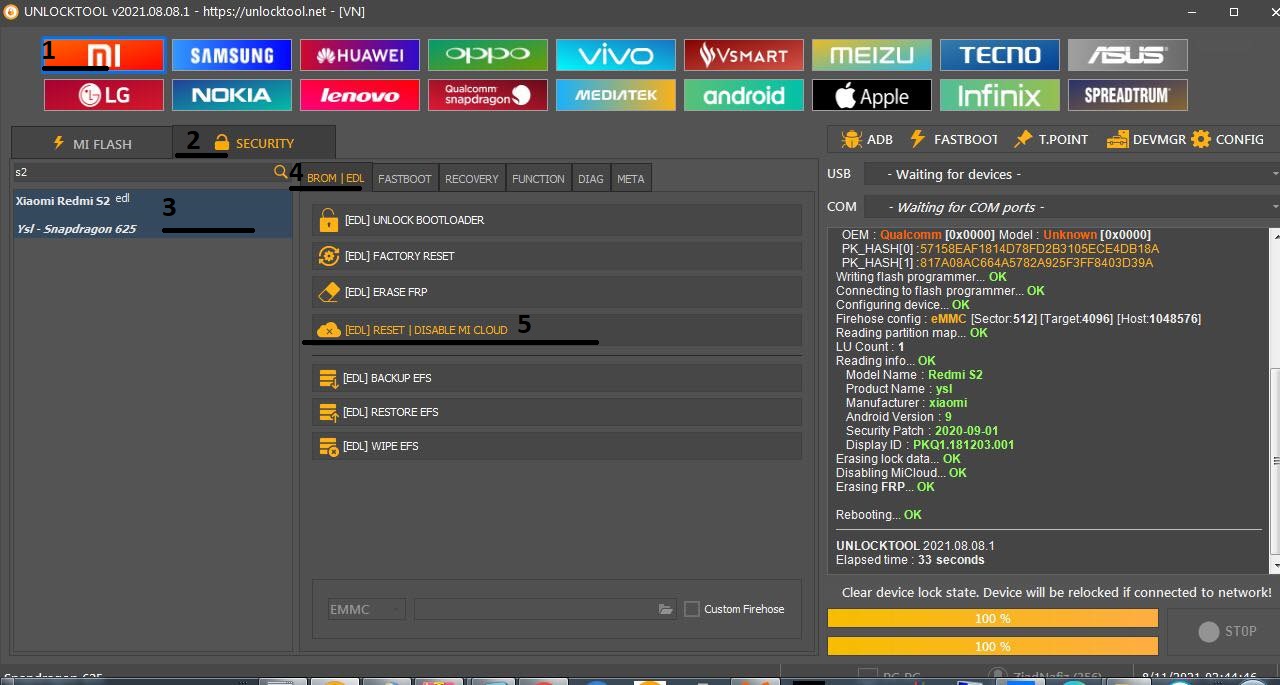This screenshot has height=685, width=1280.
Task: Select the Meizu brand tile
Action: [872, 55]
